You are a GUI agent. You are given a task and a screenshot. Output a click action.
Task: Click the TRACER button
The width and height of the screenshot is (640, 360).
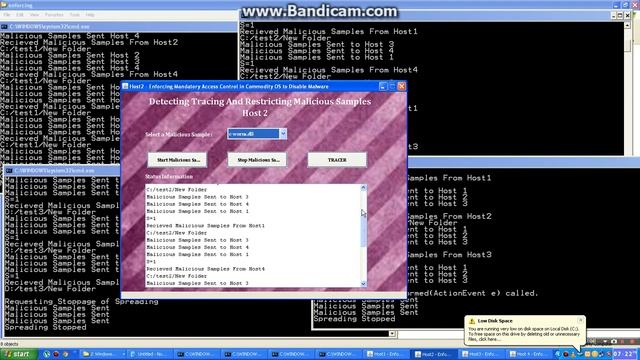[337, 160]
